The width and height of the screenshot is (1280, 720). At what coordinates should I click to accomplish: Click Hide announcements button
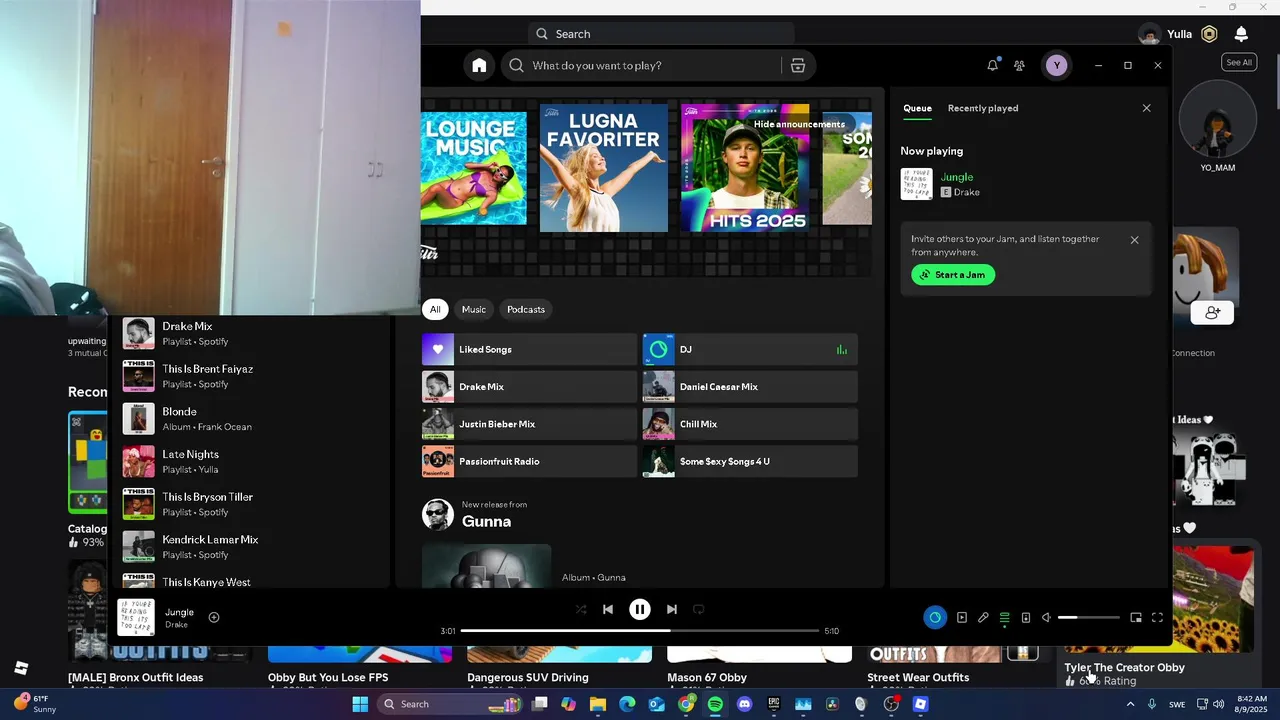tap(799, 124)
